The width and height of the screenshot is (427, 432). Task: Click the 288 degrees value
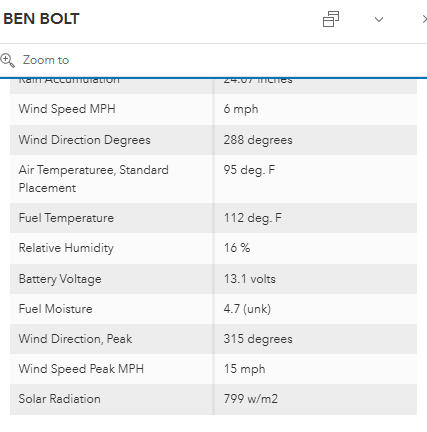point(258,140)
